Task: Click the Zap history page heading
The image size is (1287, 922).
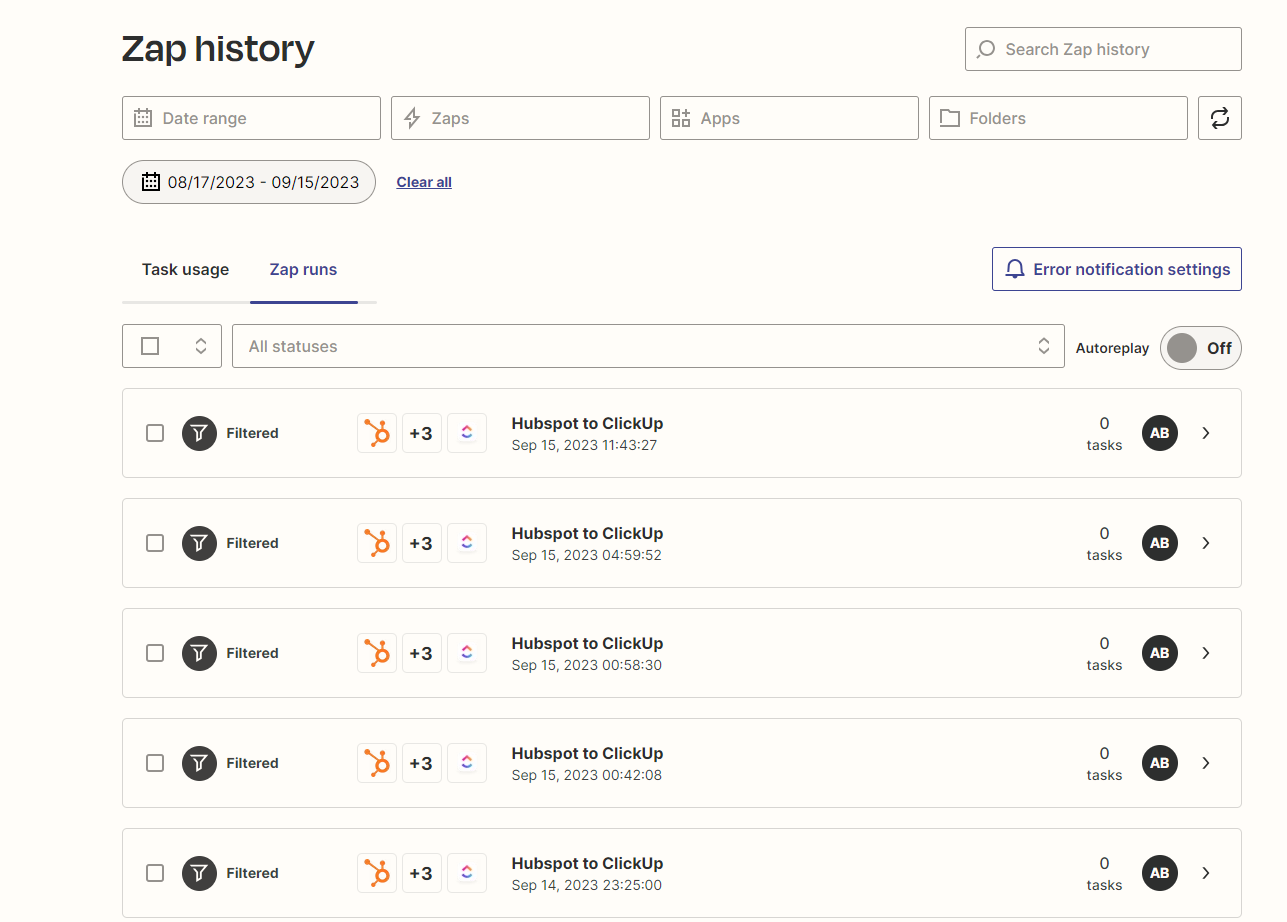Action: [218, 48]
